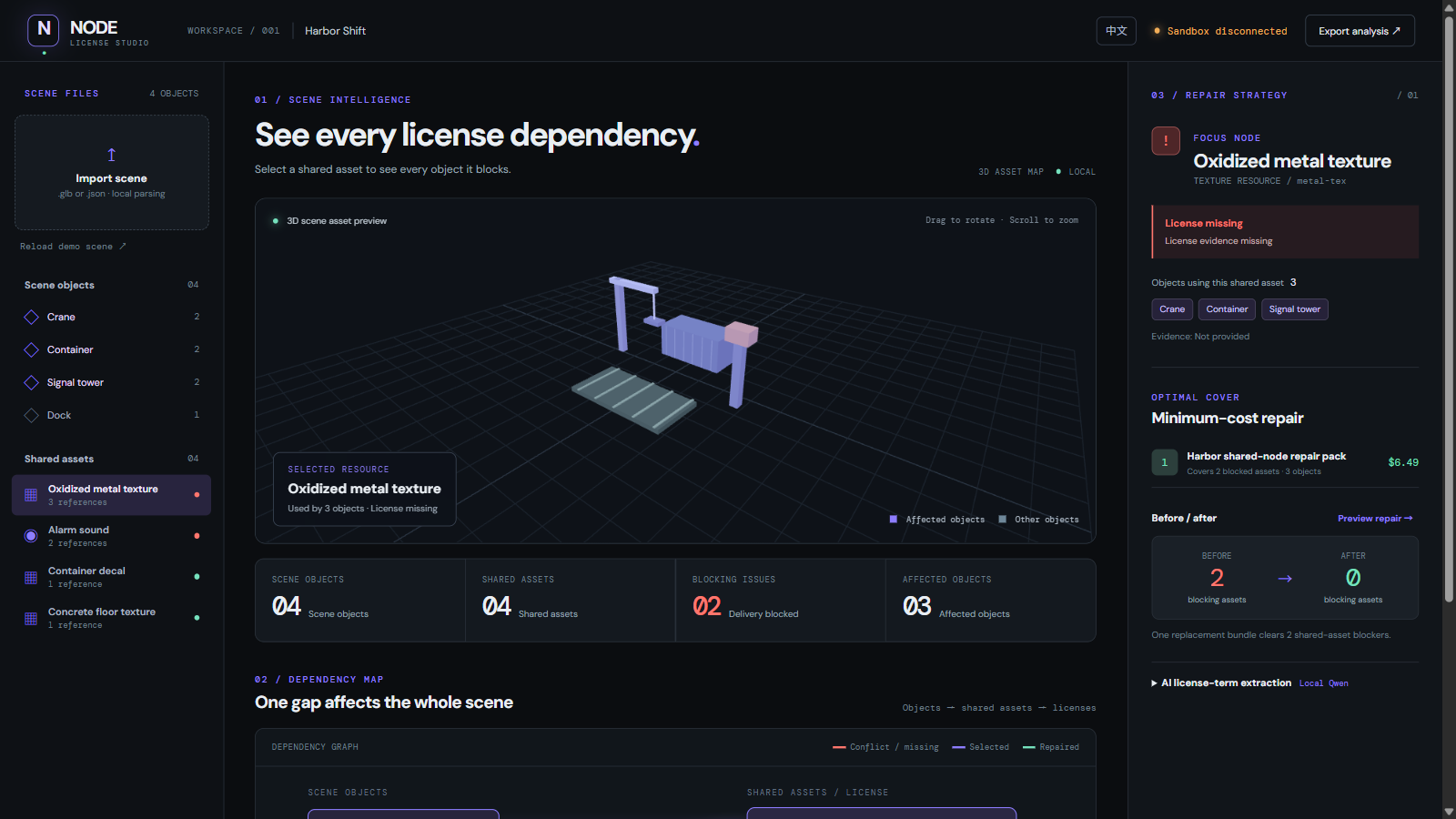Click the Container tag chip
Viewport: 1456px width, 819px height.
point(1227,309)
